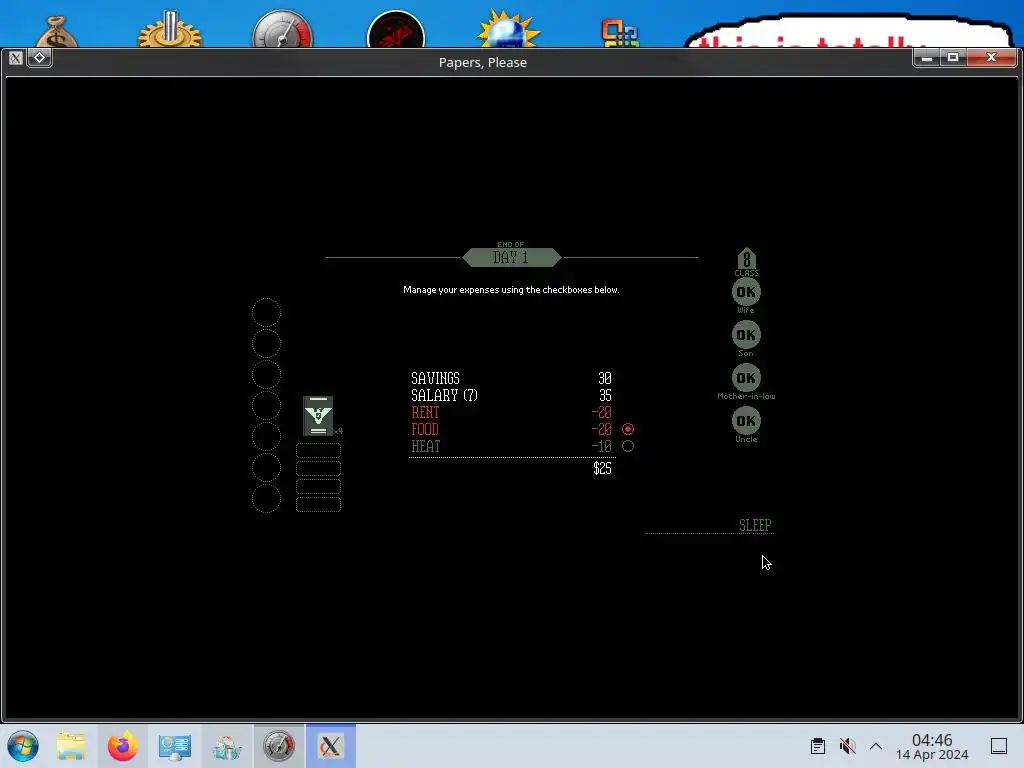Toggle the FOOD expense checkbox
The width and height of the screenshot is (1024, 768).
tap(628, 429)
